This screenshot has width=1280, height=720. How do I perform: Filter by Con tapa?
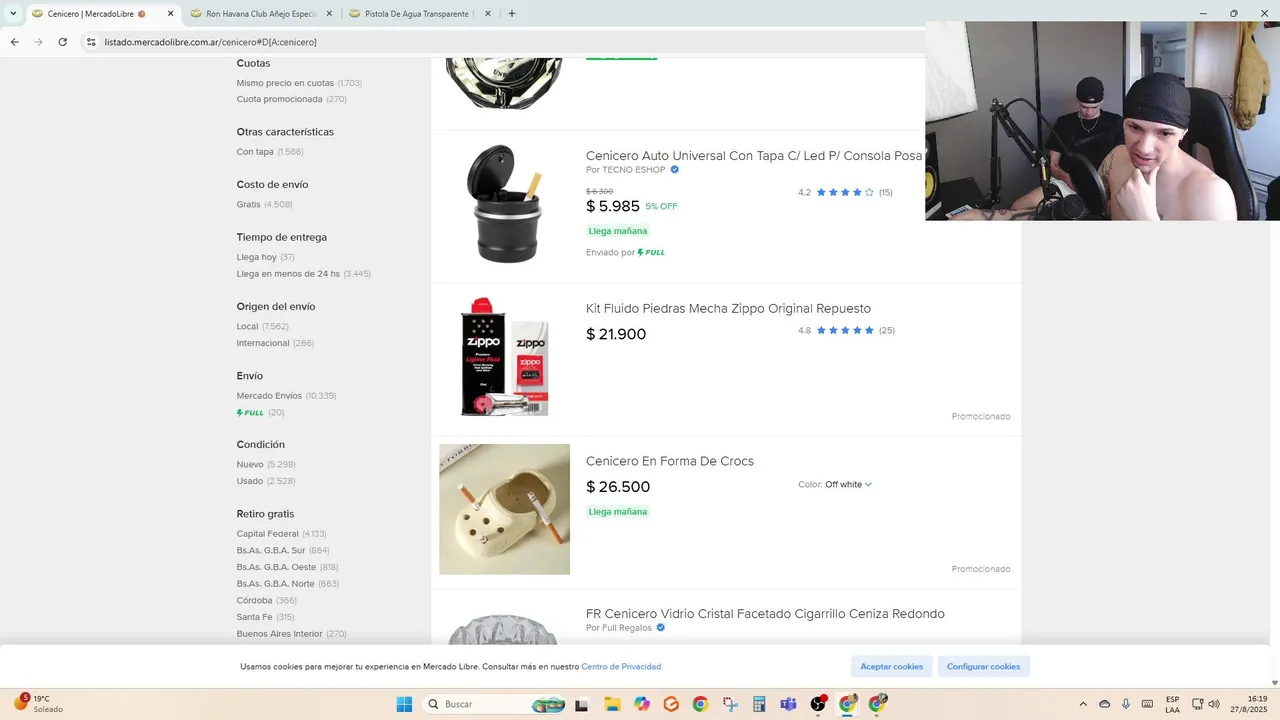(270, 152)
